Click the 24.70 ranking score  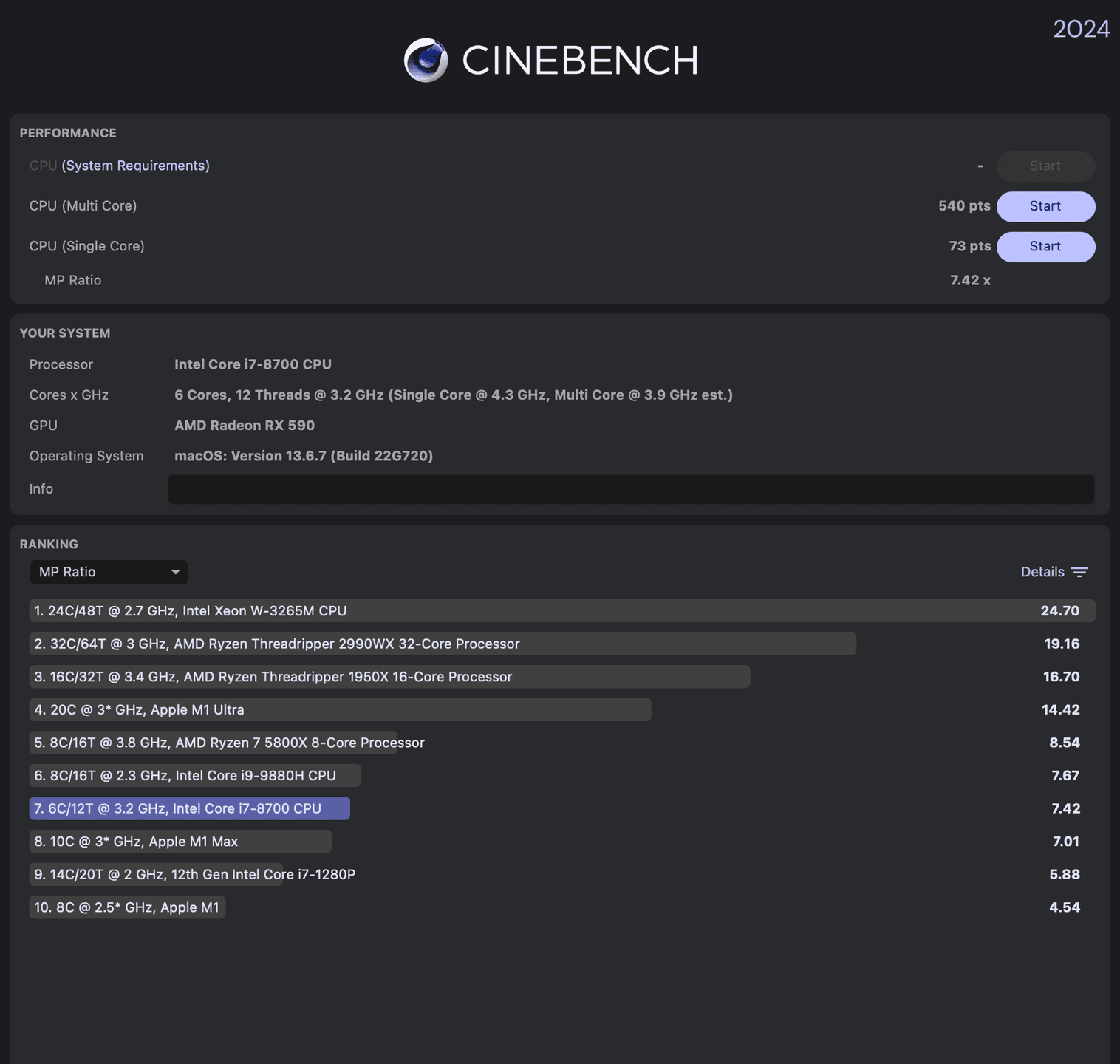(x=1060, y=611)
